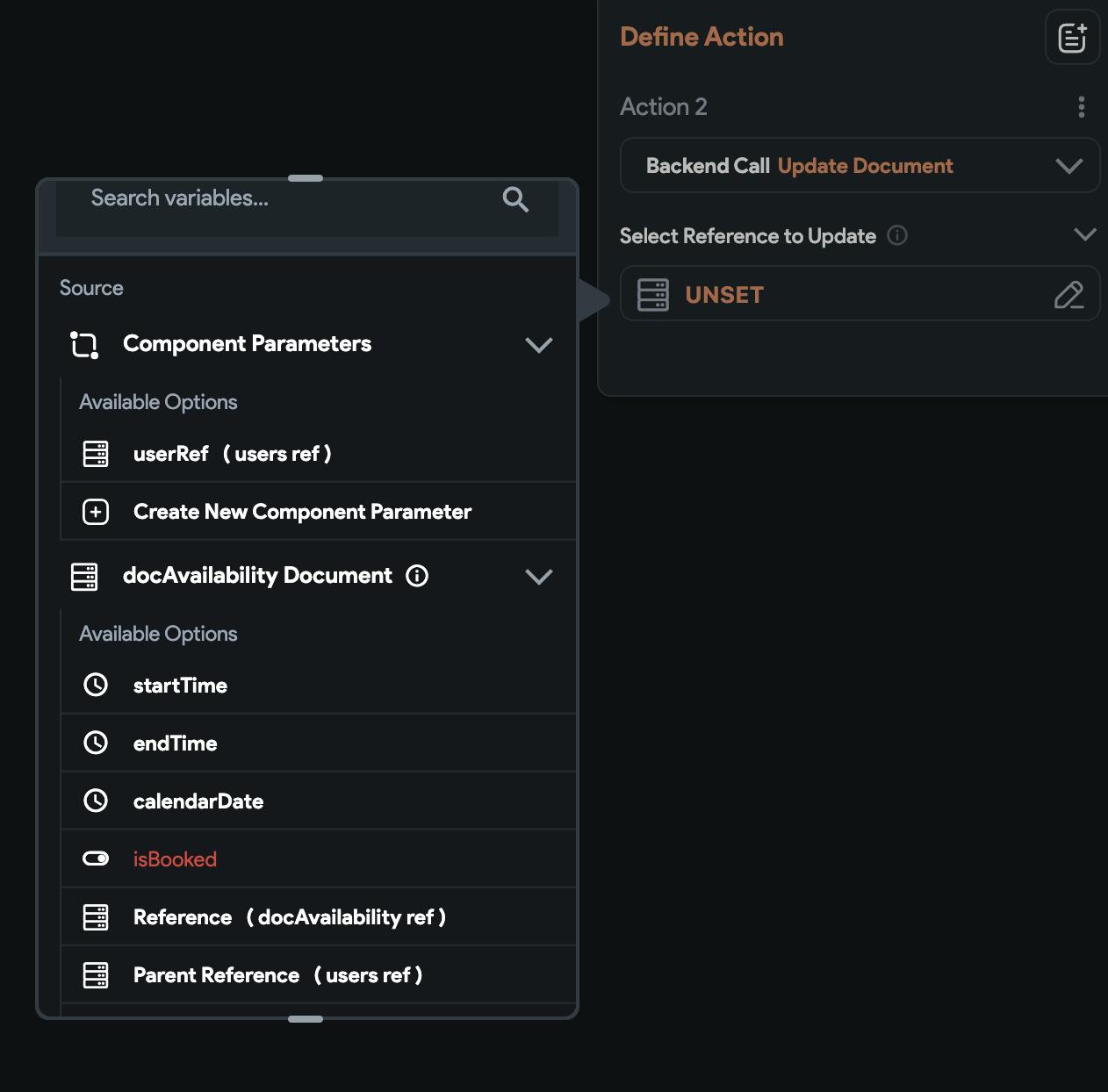
Task: Select Reference docAvailability ref option
Action: tap(289, 917)
